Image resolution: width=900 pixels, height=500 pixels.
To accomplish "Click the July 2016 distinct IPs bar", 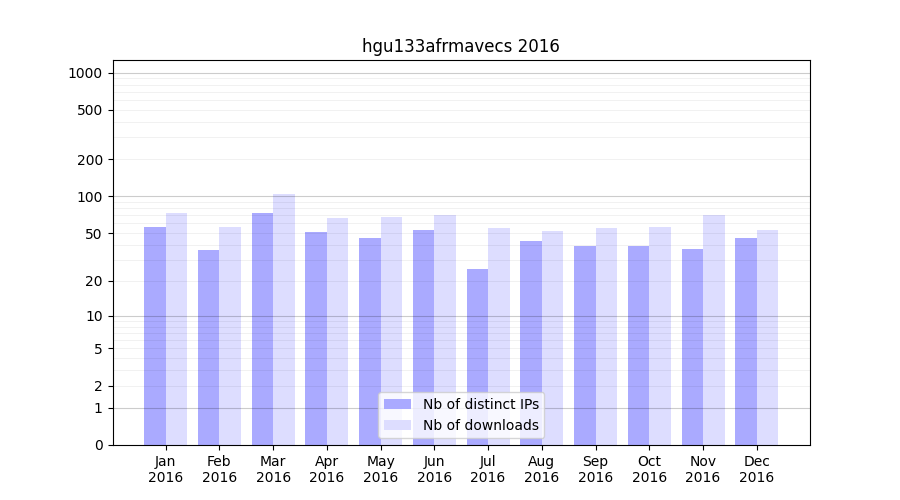I will click(477, 357).
